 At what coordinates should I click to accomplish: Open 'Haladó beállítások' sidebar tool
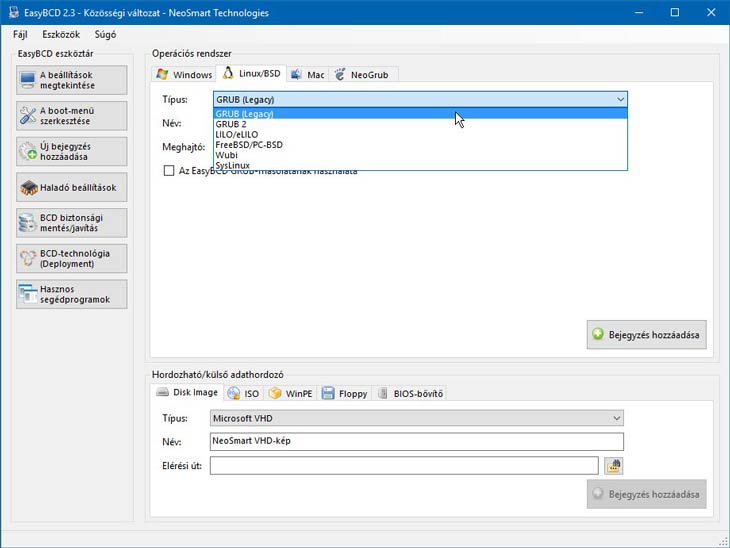(72, 187)
